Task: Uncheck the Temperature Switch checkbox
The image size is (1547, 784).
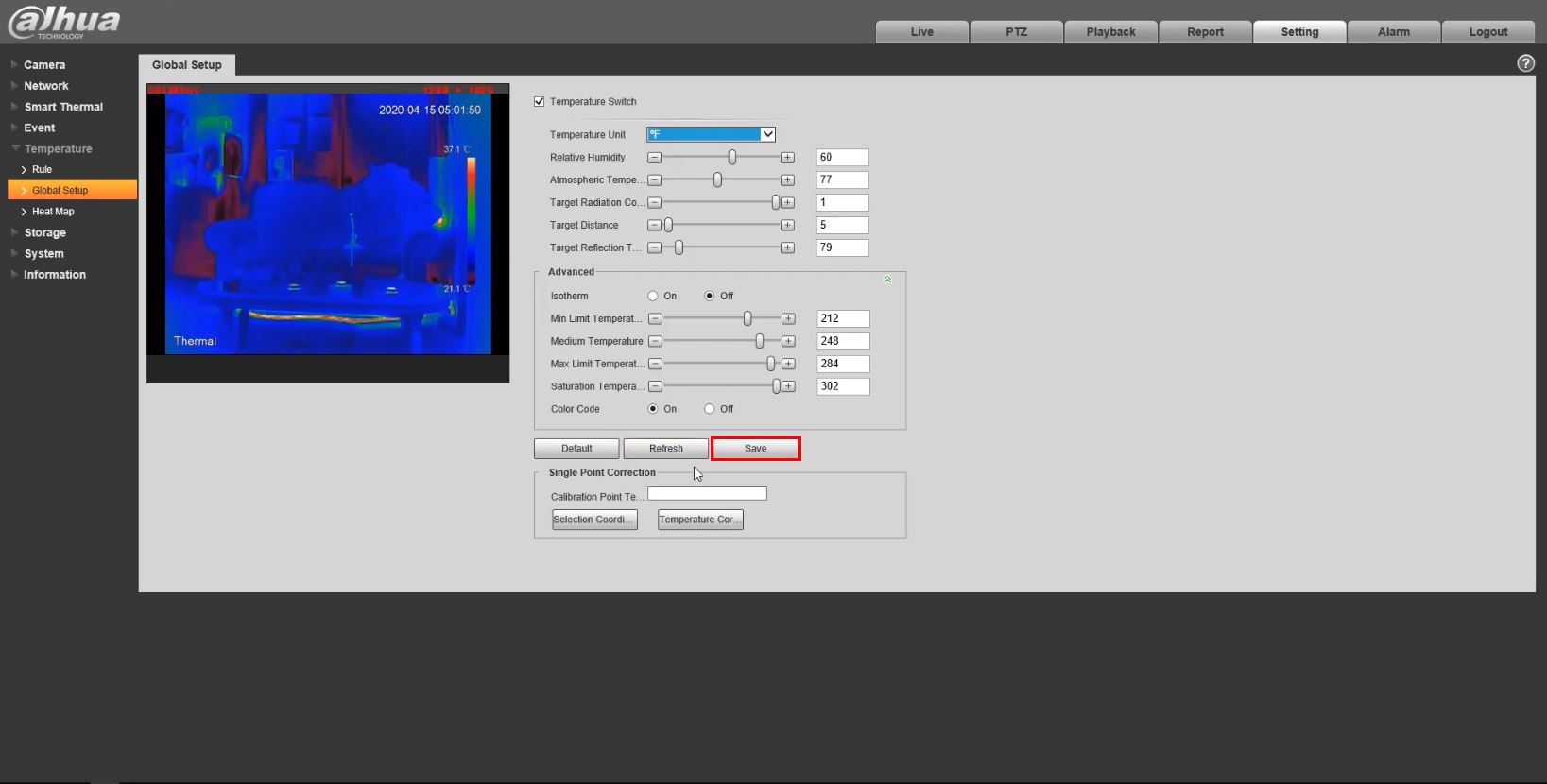Action: pyautogui.click(x=540, y=102)
